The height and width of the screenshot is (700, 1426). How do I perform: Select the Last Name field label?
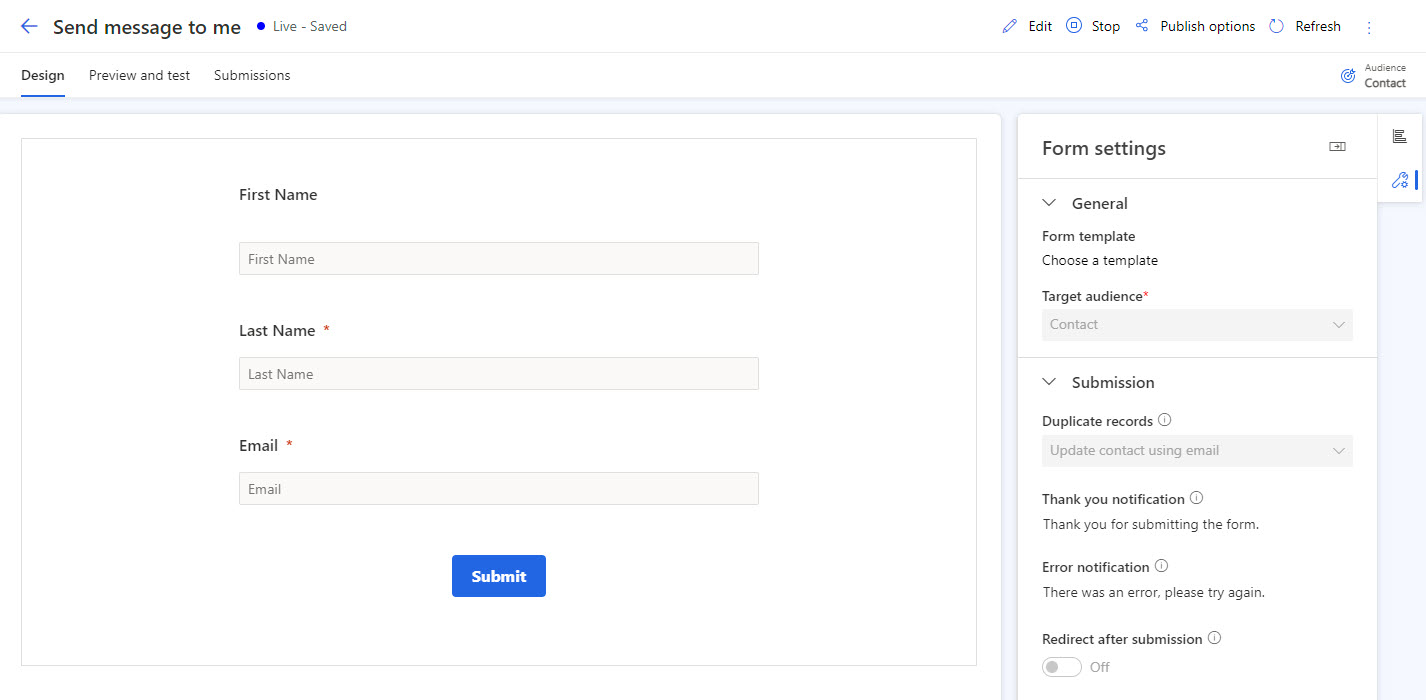click(x=277, y=330)
